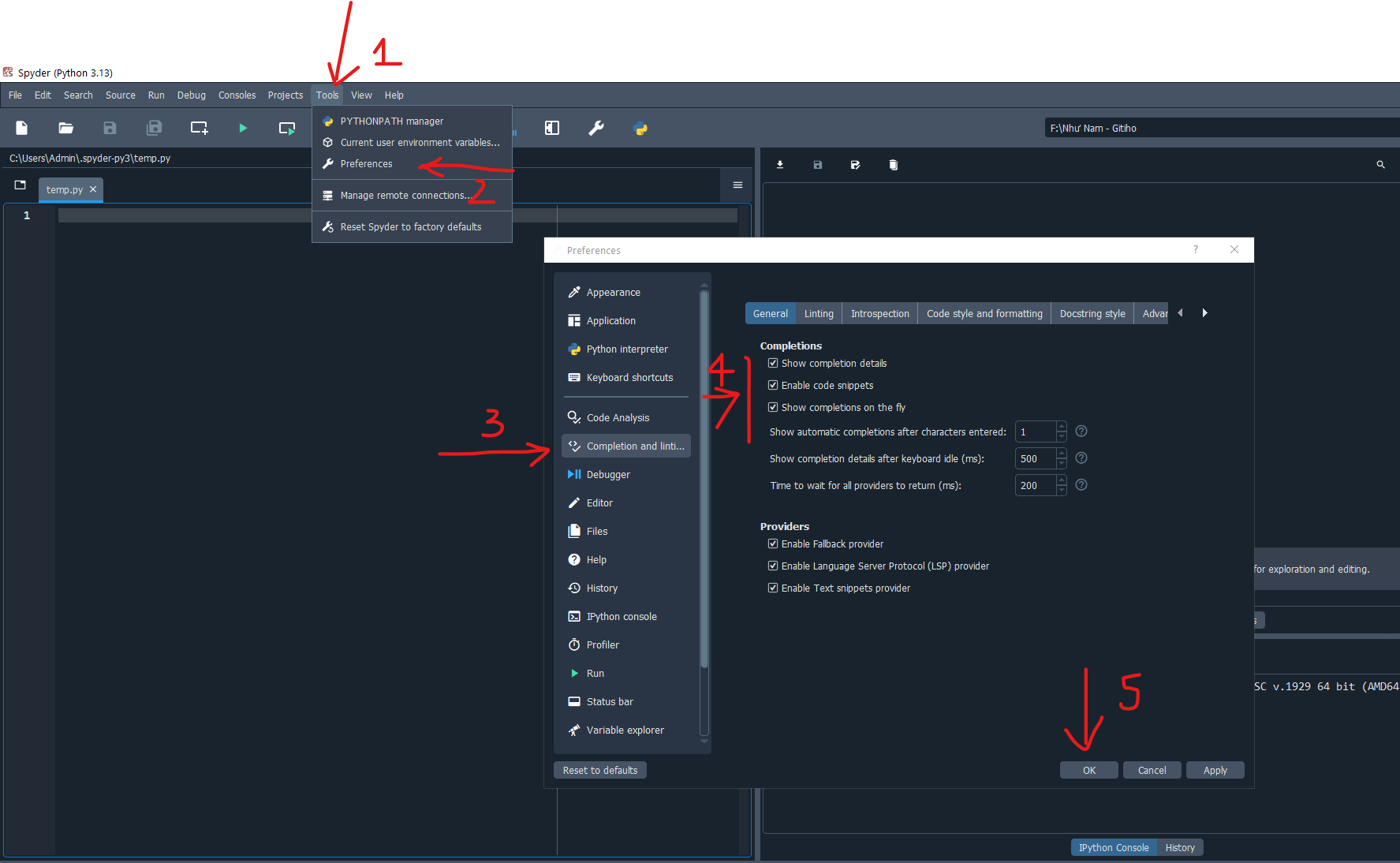Click the editor Browse tabs icon
Image resolution: width=1400 pixels, height=863 pixels.
pyautogui.click(x=21, y=185)
